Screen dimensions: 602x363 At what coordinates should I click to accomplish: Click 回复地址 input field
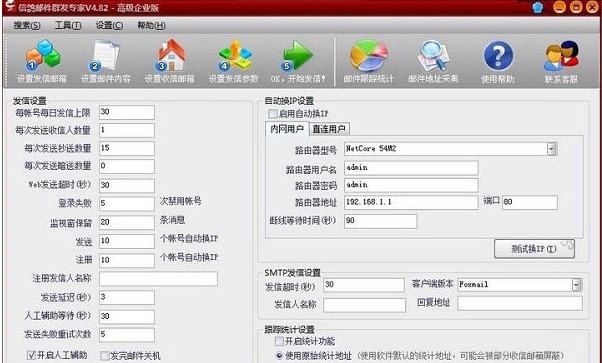coord(520,303)
